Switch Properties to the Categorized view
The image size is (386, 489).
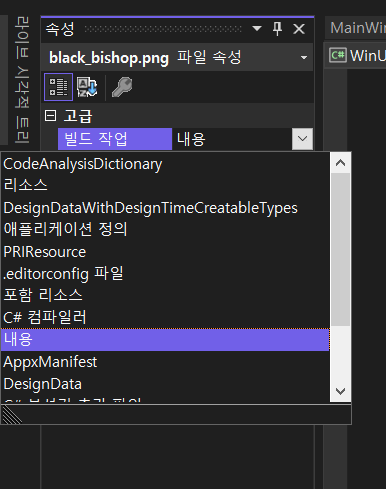58,87
